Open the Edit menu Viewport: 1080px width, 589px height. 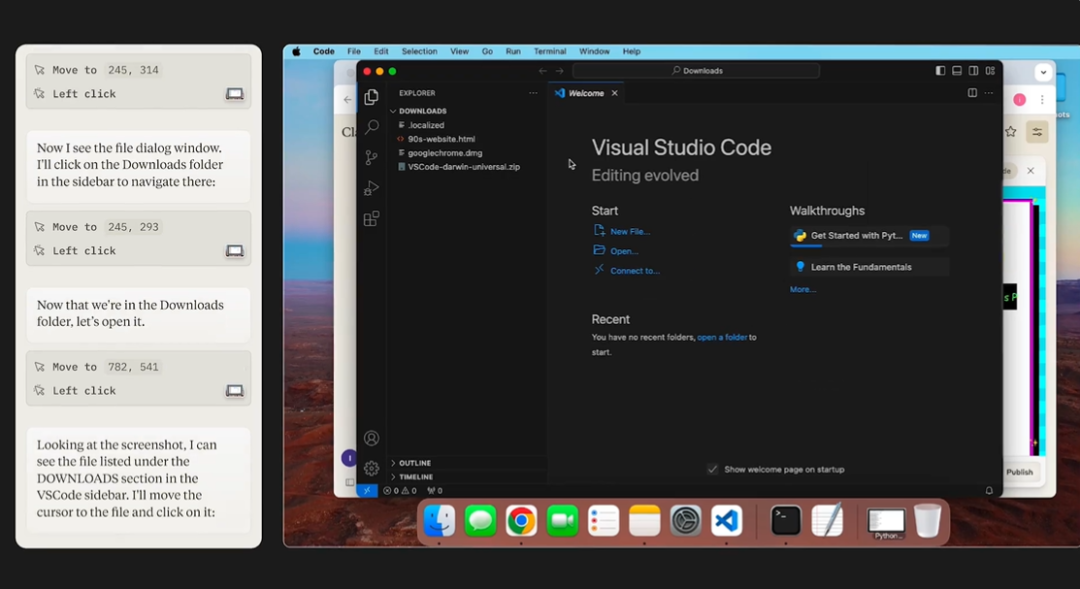click(x=381, y=52)
